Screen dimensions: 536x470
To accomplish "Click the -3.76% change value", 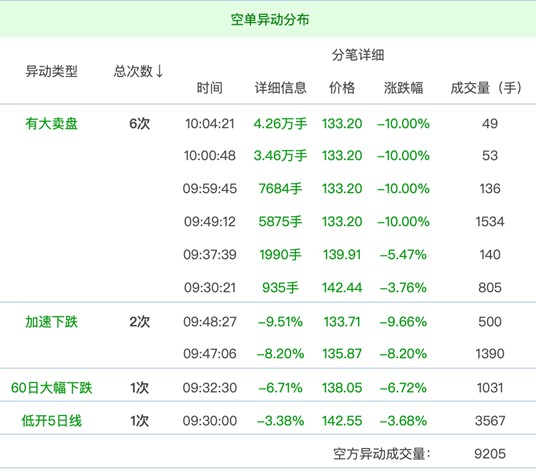I will 403,287.
